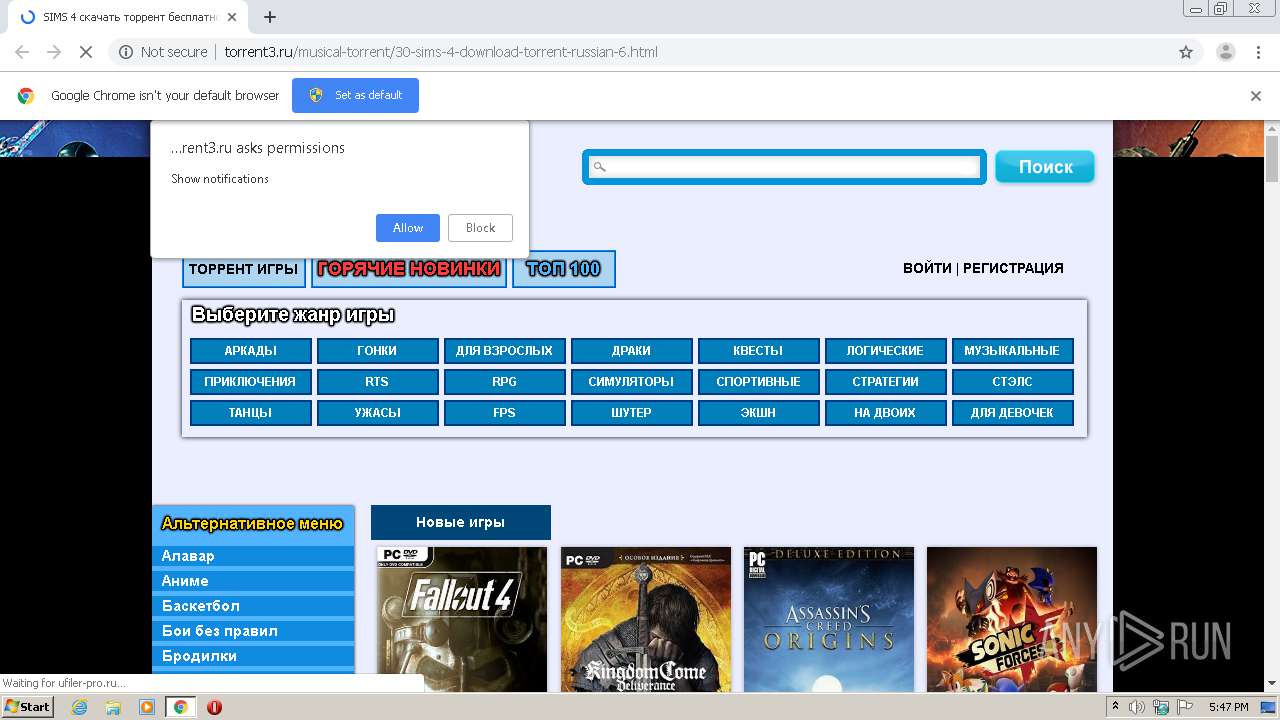Open File Explorer from taskbar

click(113, 707)
